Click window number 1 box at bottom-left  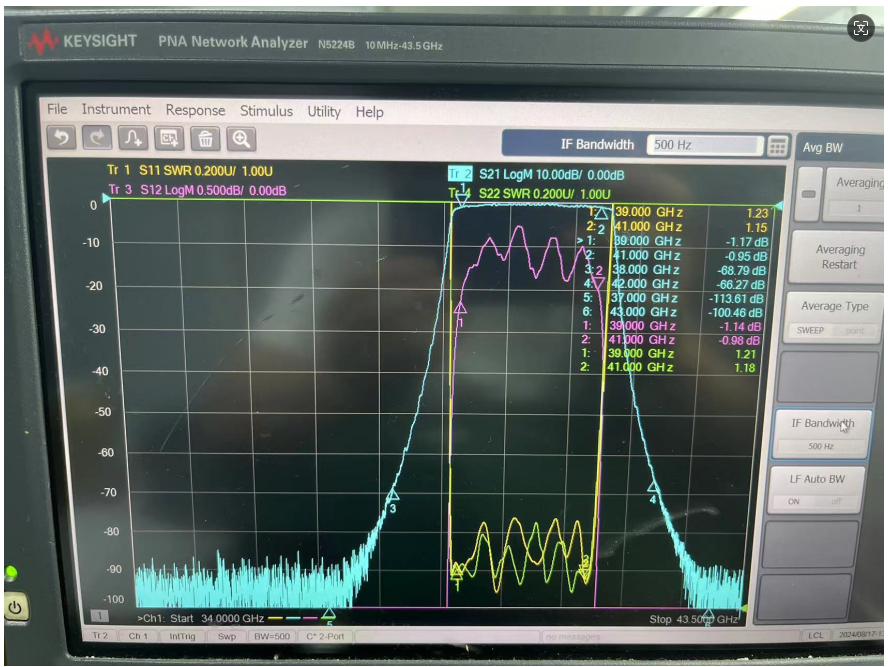(x=100, y=615)
